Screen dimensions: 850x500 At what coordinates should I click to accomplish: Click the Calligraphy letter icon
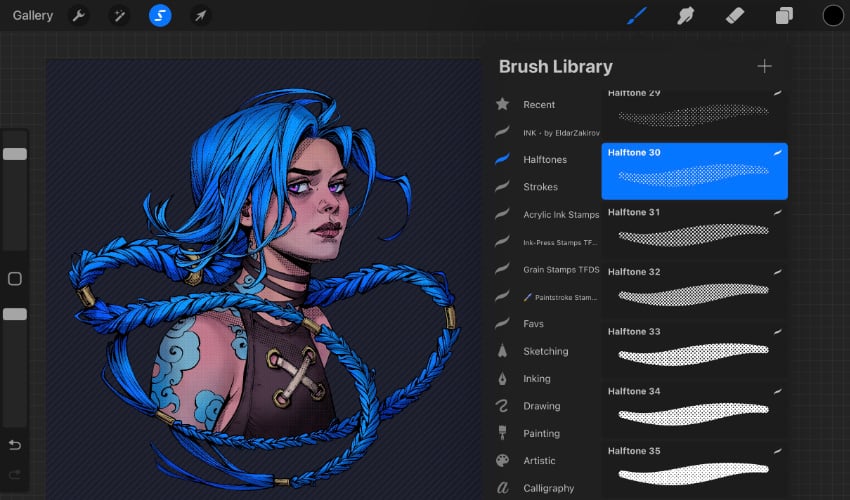[503, 488]
